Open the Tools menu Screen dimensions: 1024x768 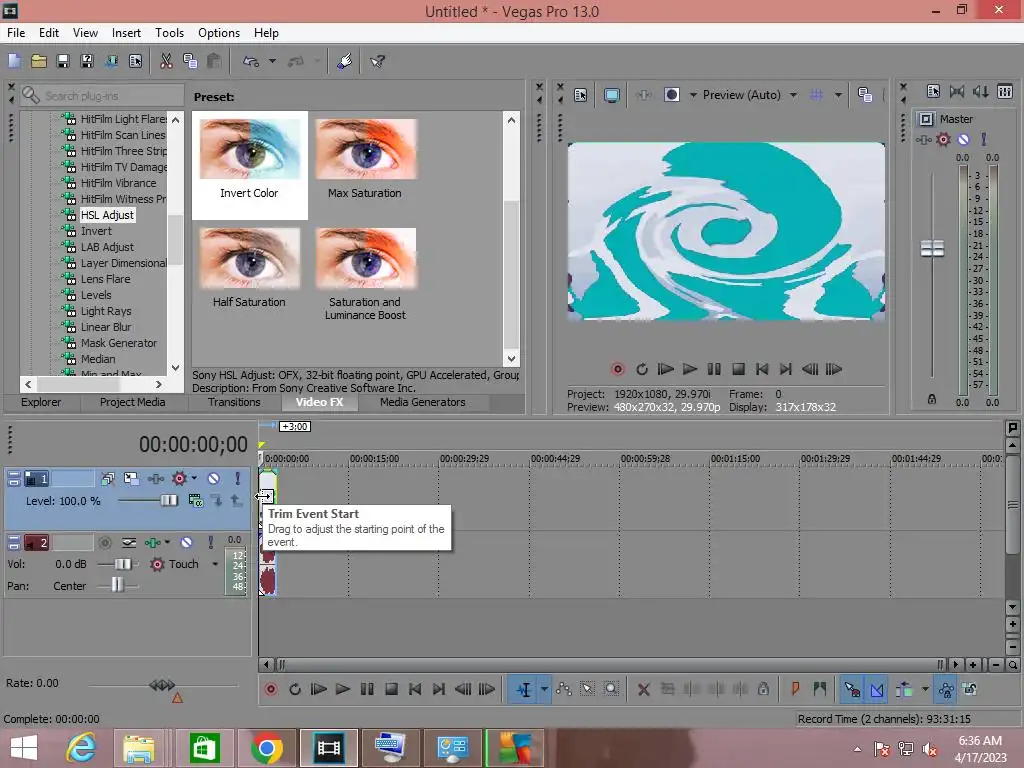[x=169, y=33]
